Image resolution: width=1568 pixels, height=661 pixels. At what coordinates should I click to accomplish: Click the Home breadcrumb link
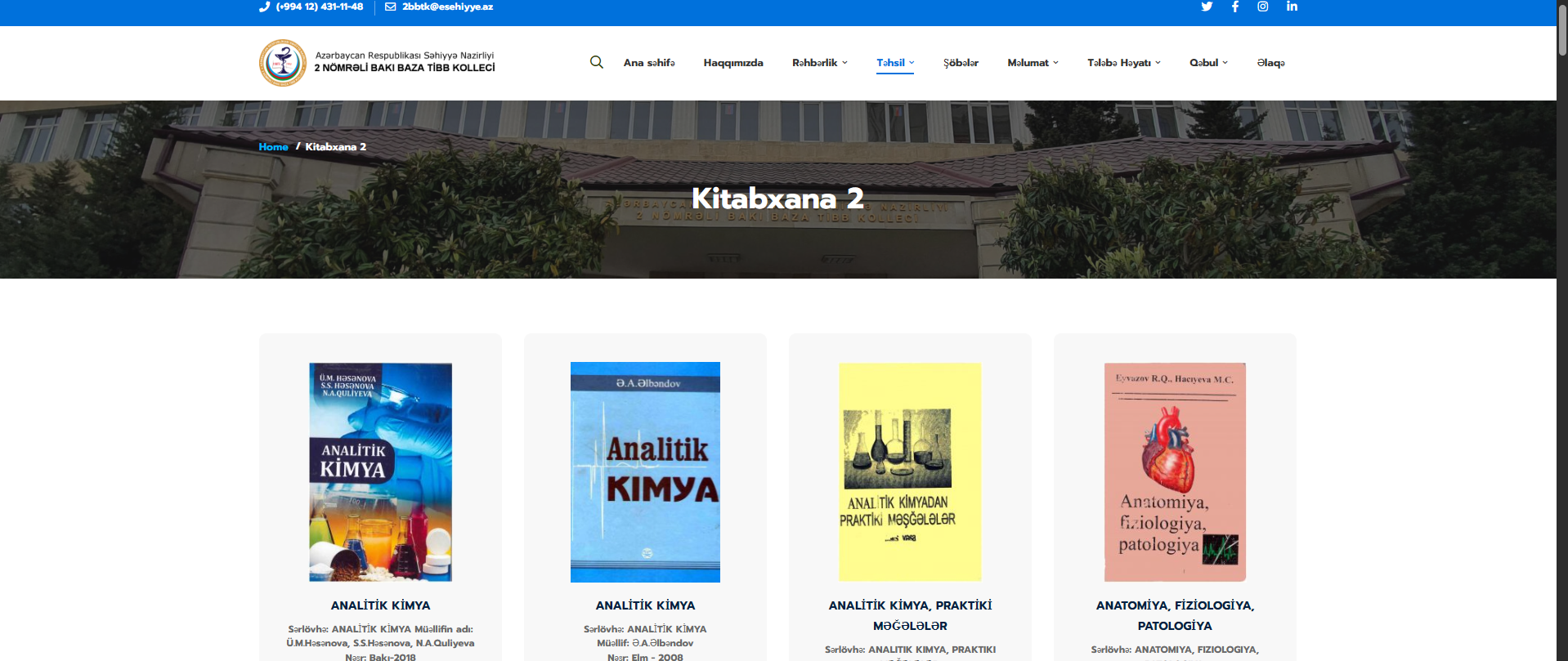(x=273, y=147)
